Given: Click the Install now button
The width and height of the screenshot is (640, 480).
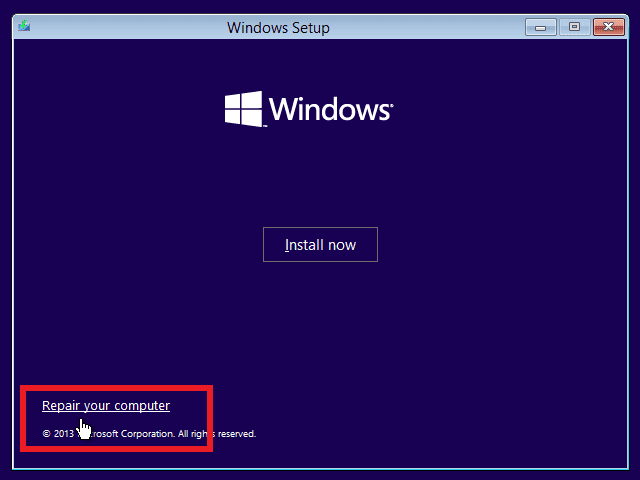Looking at the screenshot, I should 320,244.
